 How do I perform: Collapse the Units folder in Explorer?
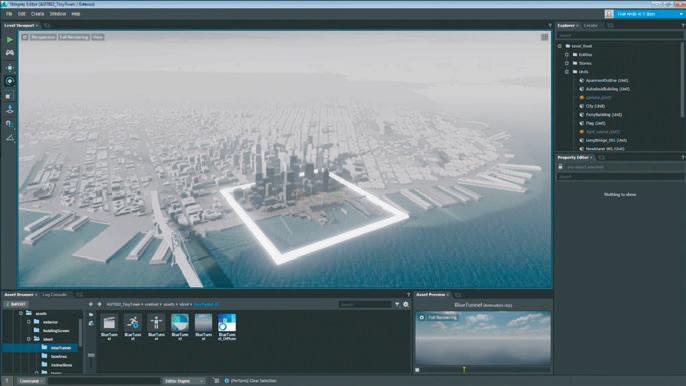coord(567,72)
